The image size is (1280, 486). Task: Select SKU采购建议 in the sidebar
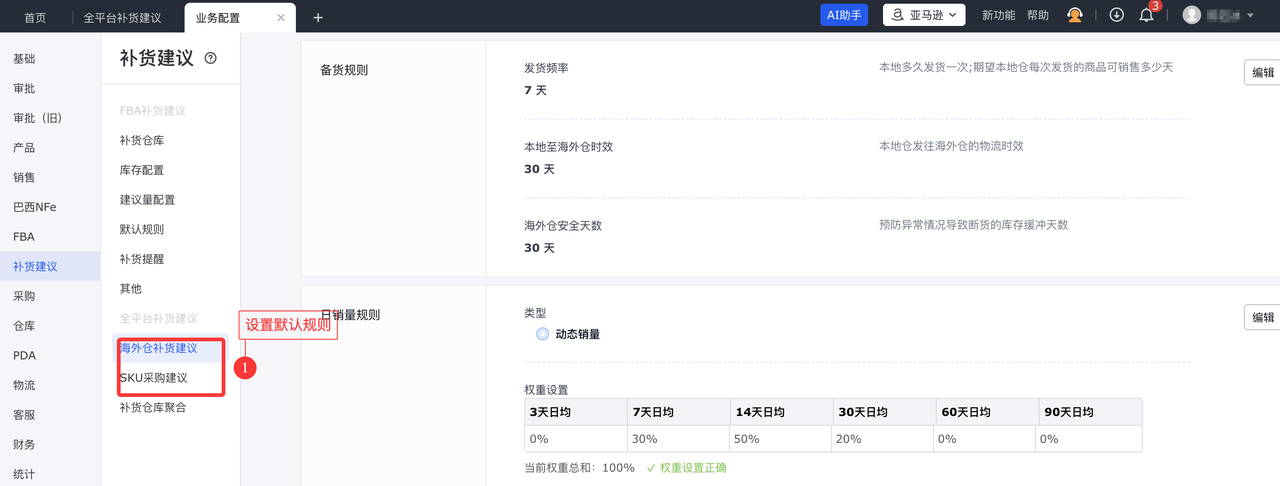point(154,378)
